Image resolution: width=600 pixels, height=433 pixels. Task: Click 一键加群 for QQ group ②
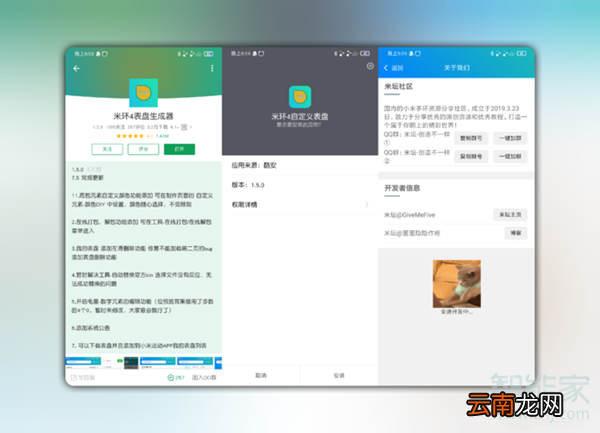[510, 156]
